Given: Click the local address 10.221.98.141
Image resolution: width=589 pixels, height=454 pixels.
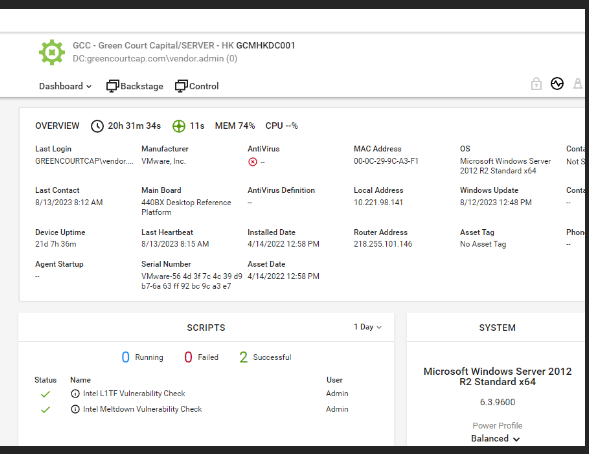Looking at the screenshot, I should (378, 202).
